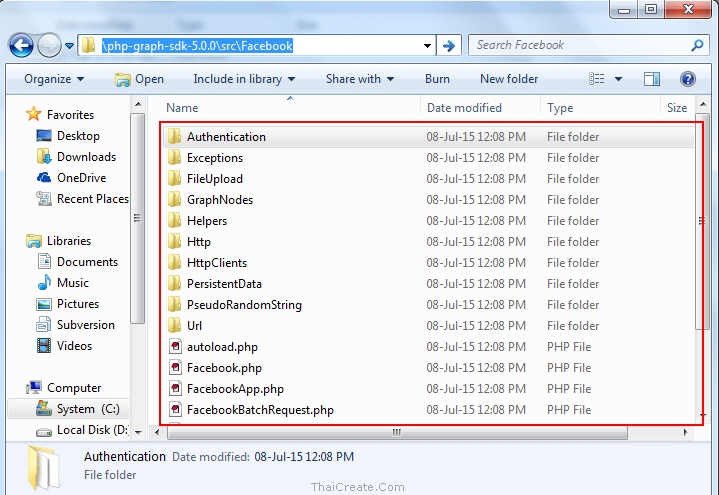
Task: Expand the address bar history dropdown
Action: (x=427, y=45)
